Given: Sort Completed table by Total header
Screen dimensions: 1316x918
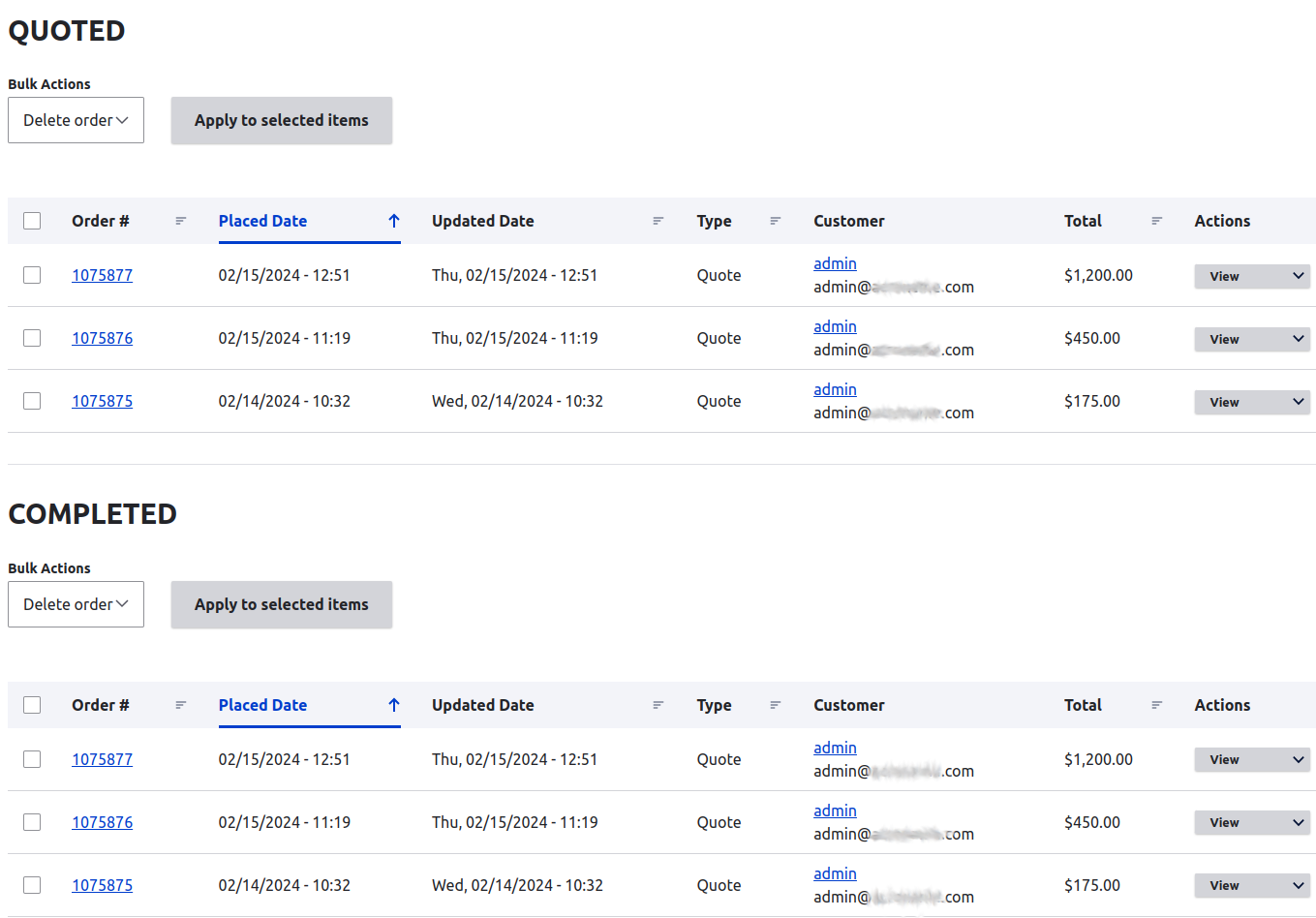Looking at the screenshot, I should tap(1083, 705).
